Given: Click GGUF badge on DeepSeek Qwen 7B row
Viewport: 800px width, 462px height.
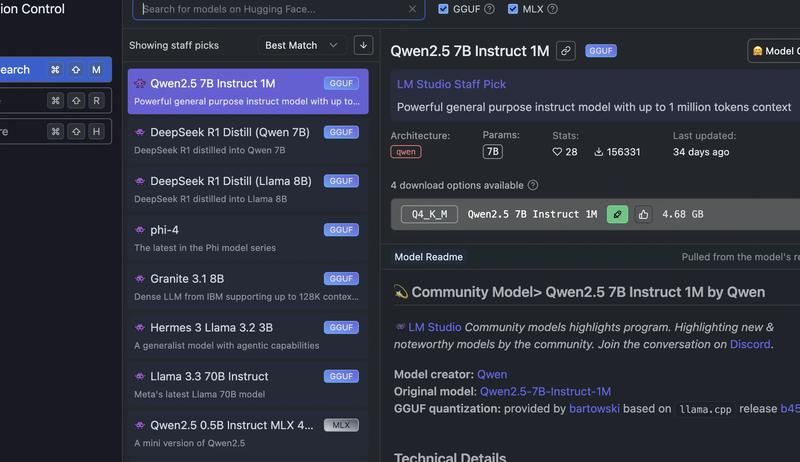Looking at the screenshot, I should pos(341,132).
